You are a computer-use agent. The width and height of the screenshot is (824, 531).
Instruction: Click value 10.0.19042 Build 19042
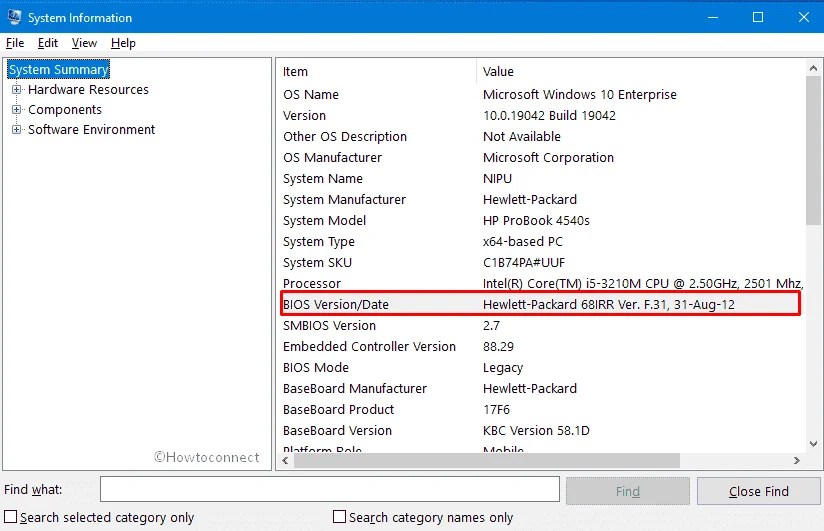point(549,116)
